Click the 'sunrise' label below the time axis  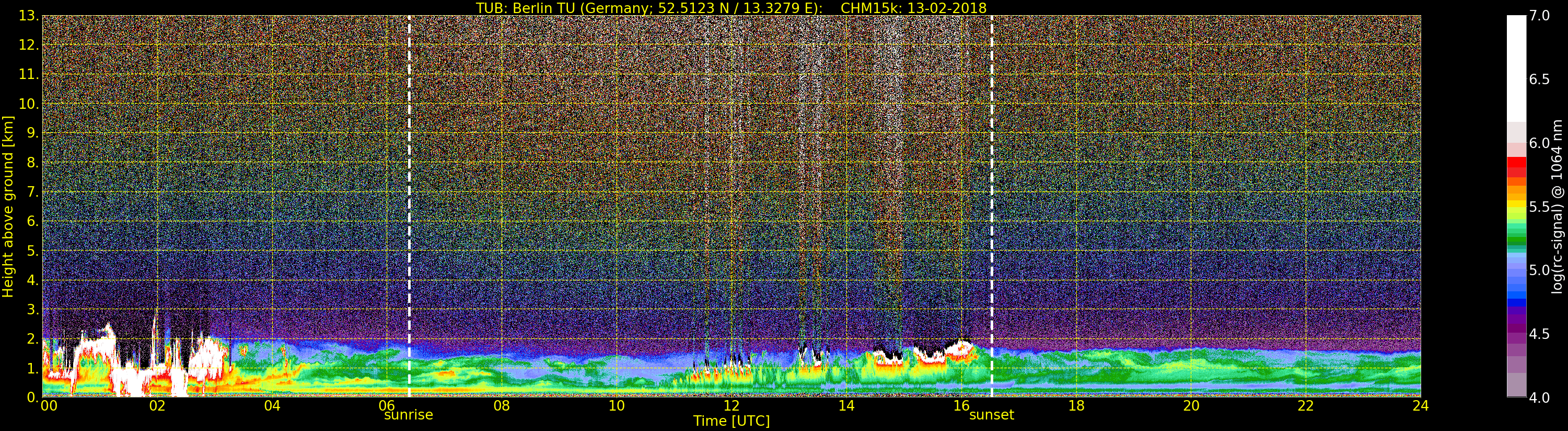coord(409,415)
